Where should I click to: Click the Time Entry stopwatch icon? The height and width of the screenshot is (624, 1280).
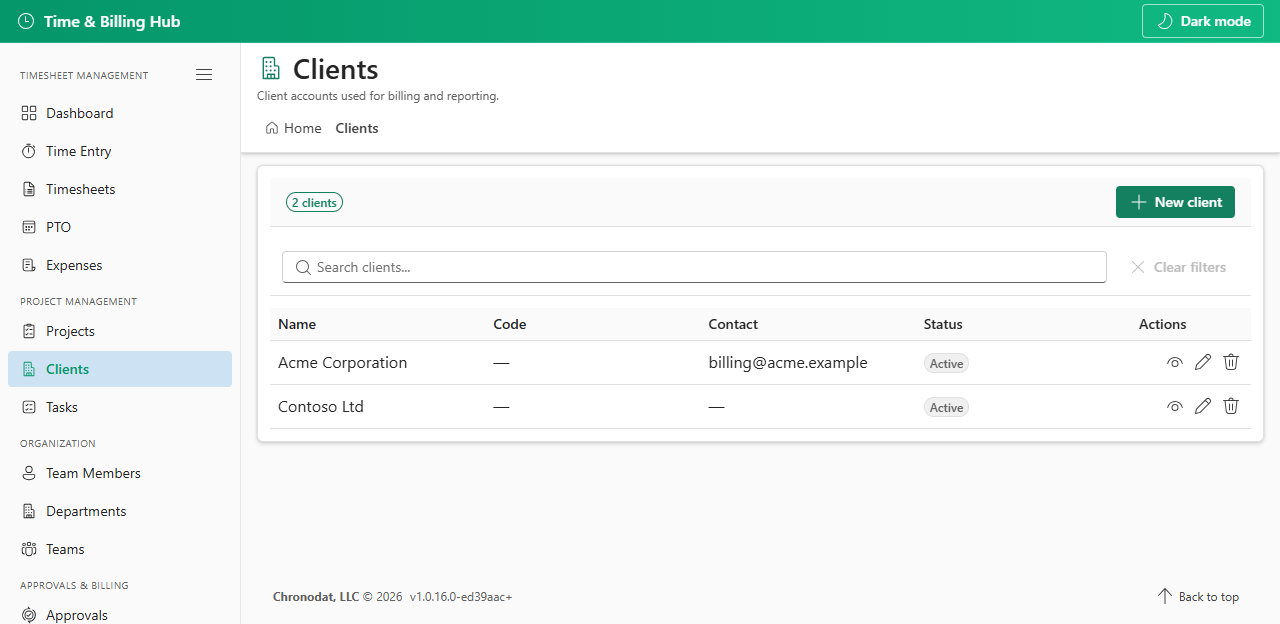[x=29, y=151]
